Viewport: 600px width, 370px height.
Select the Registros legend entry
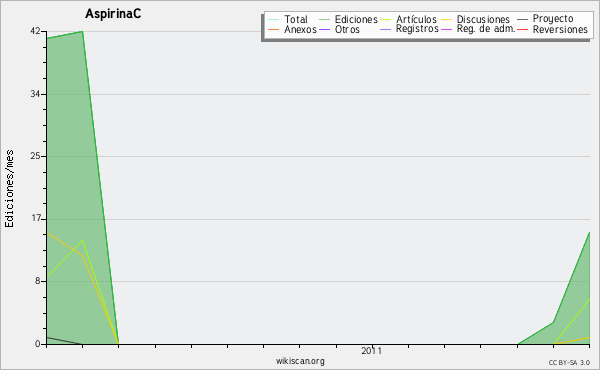click(x=409, y=29)
